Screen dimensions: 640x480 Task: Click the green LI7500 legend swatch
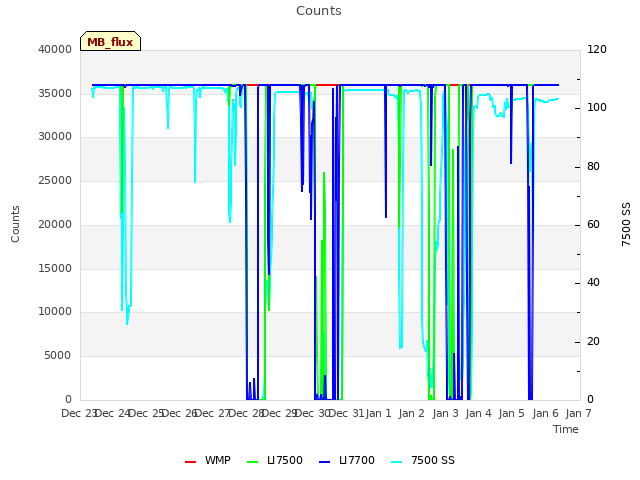coord(253,462)
